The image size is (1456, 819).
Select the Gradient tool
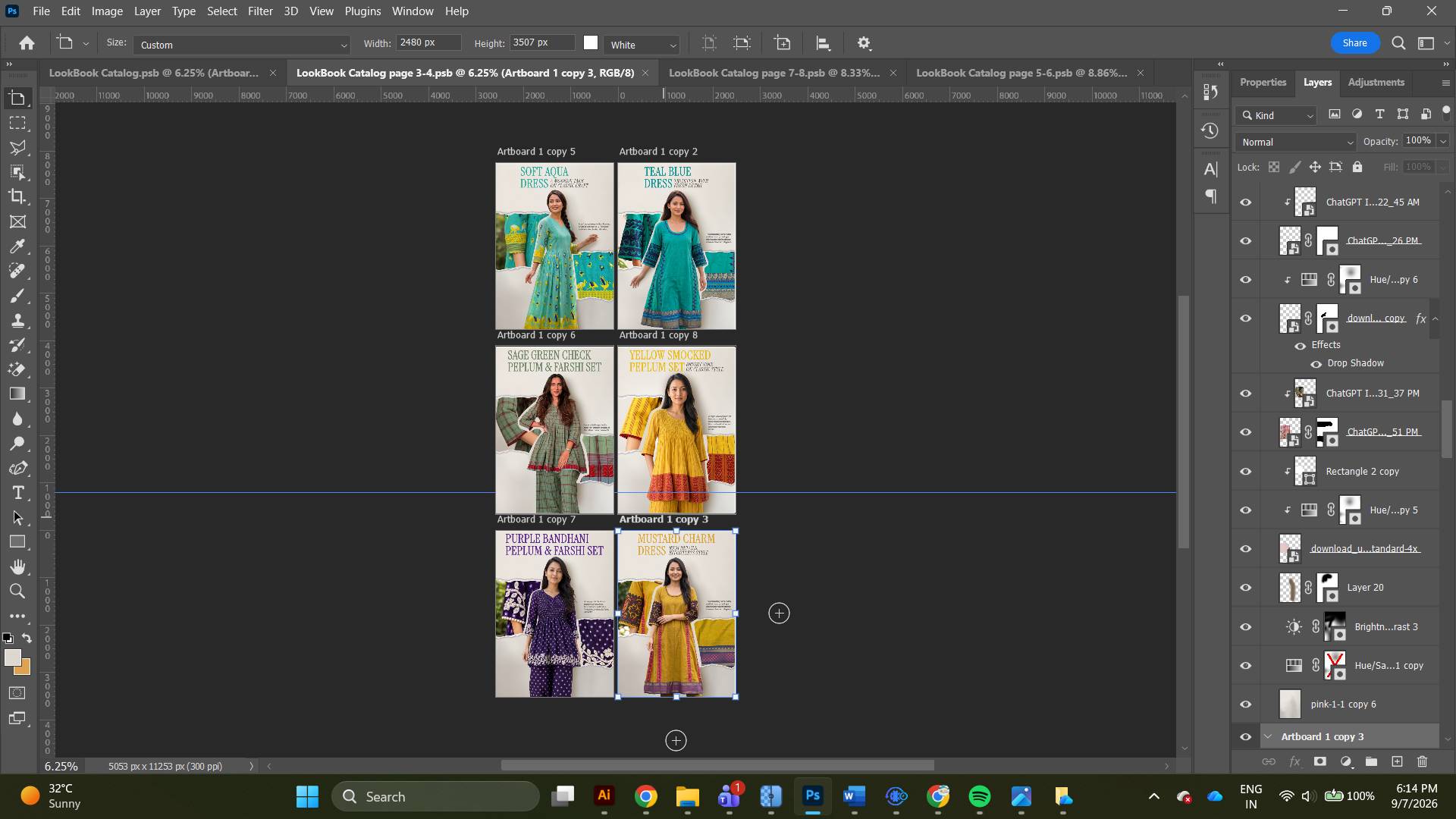pos(17,394)
